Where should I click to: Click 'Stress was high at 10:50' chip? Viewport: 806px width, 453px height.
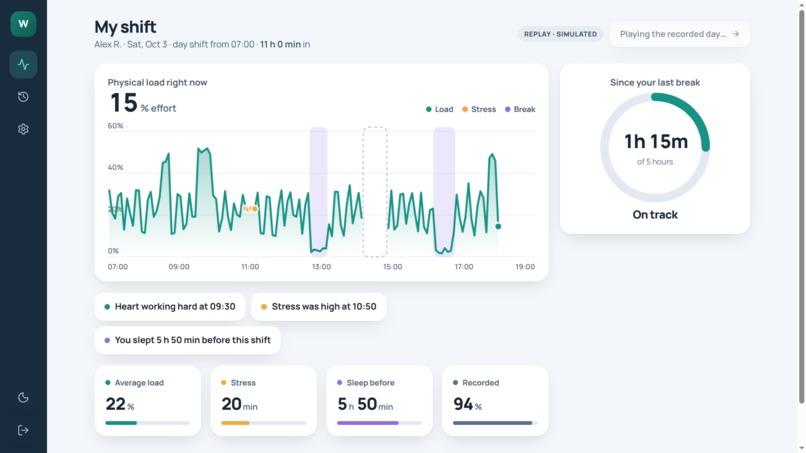(319, 306)
